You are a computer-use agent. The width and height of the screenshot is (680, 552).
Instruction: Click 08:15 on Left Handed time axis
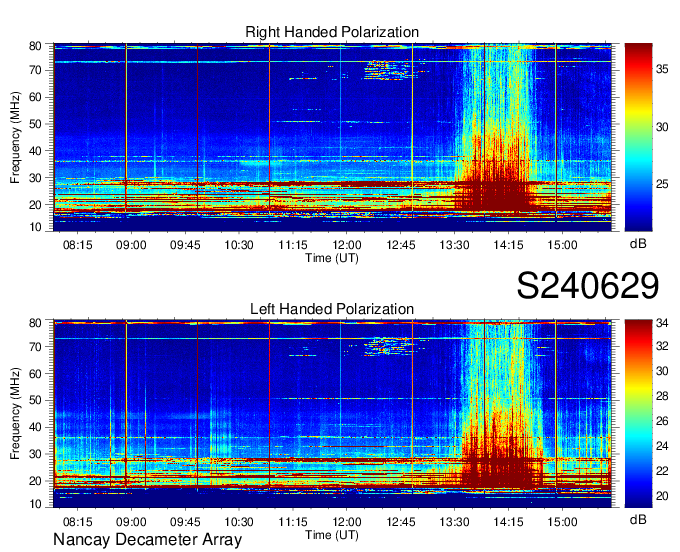(x=78, y=522)
